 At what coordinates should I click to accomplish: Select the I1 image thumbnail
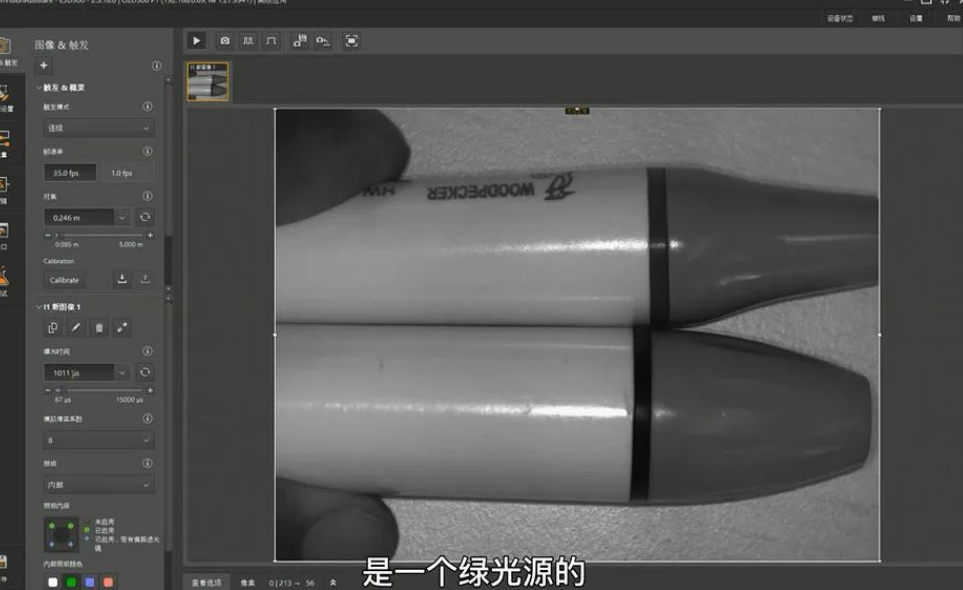point(209,82)
